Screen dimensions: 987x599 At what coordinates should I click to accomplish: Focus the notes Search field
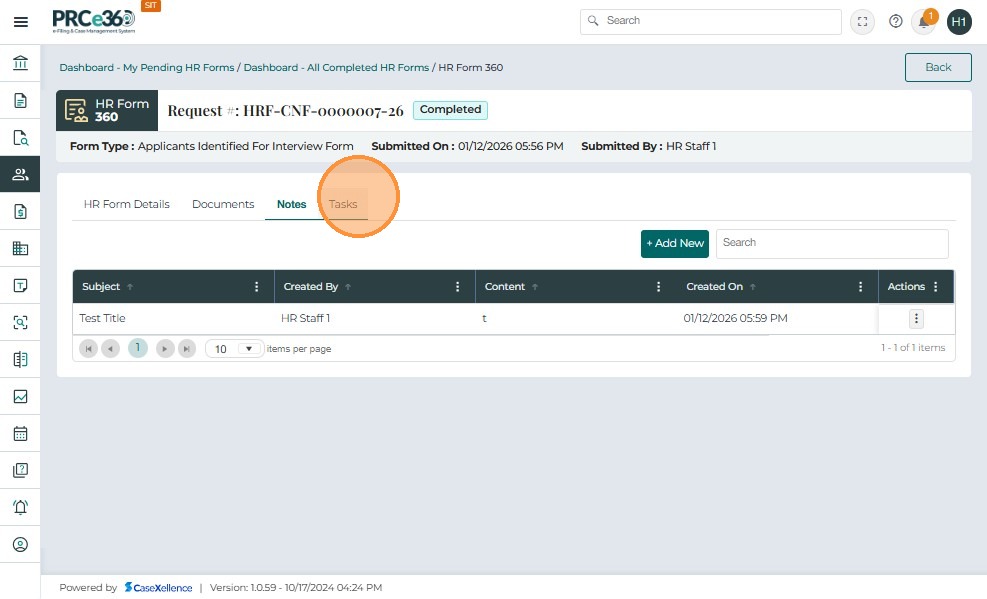832,244
